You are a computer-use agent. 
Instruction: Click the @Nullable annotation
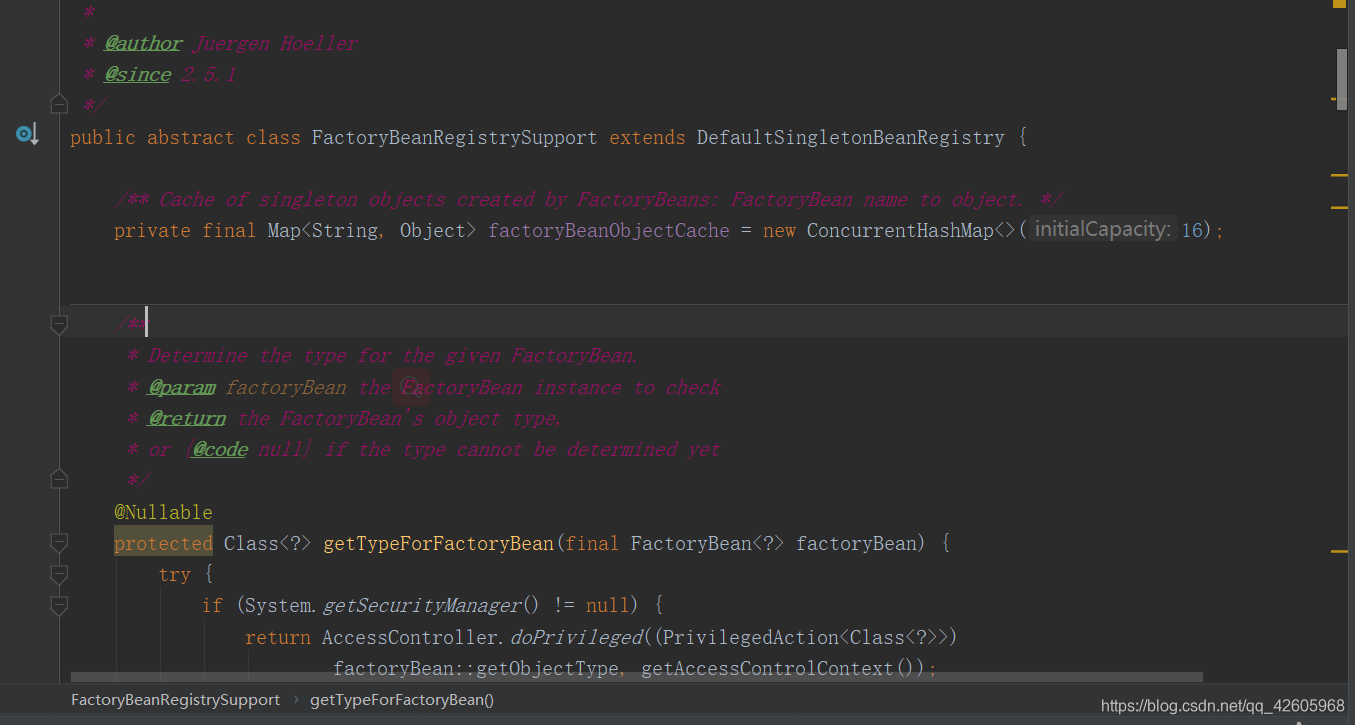pos(163,512)
